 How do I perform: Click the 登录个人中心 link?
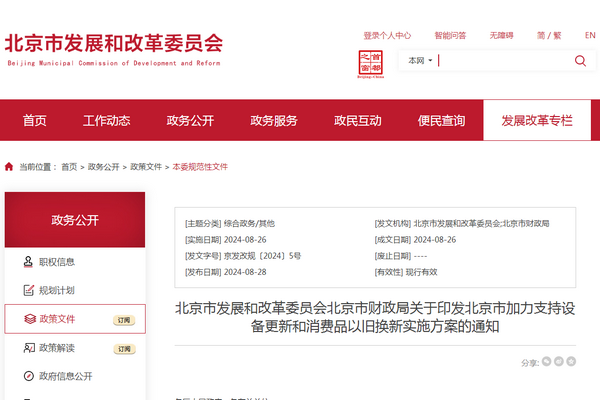pyautogui.click(x=387, y=35)
